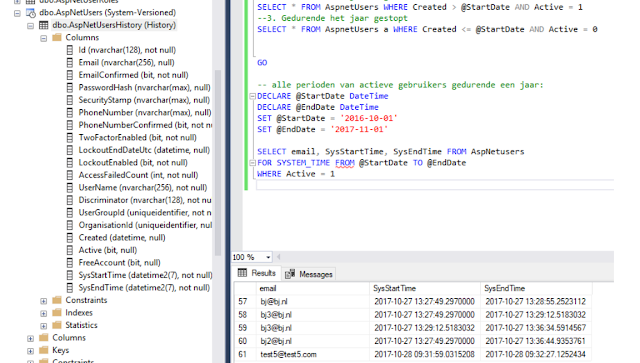Click the GO statement in the editor
Image resolution: width=640 pixels, height=363 pixels.
pos(262,63)
